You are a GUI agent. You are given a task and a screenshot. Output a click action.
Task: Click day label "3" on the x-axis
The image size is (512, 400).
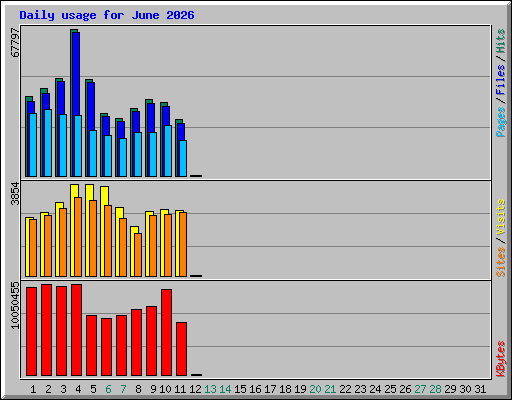[x=63, y=389]
